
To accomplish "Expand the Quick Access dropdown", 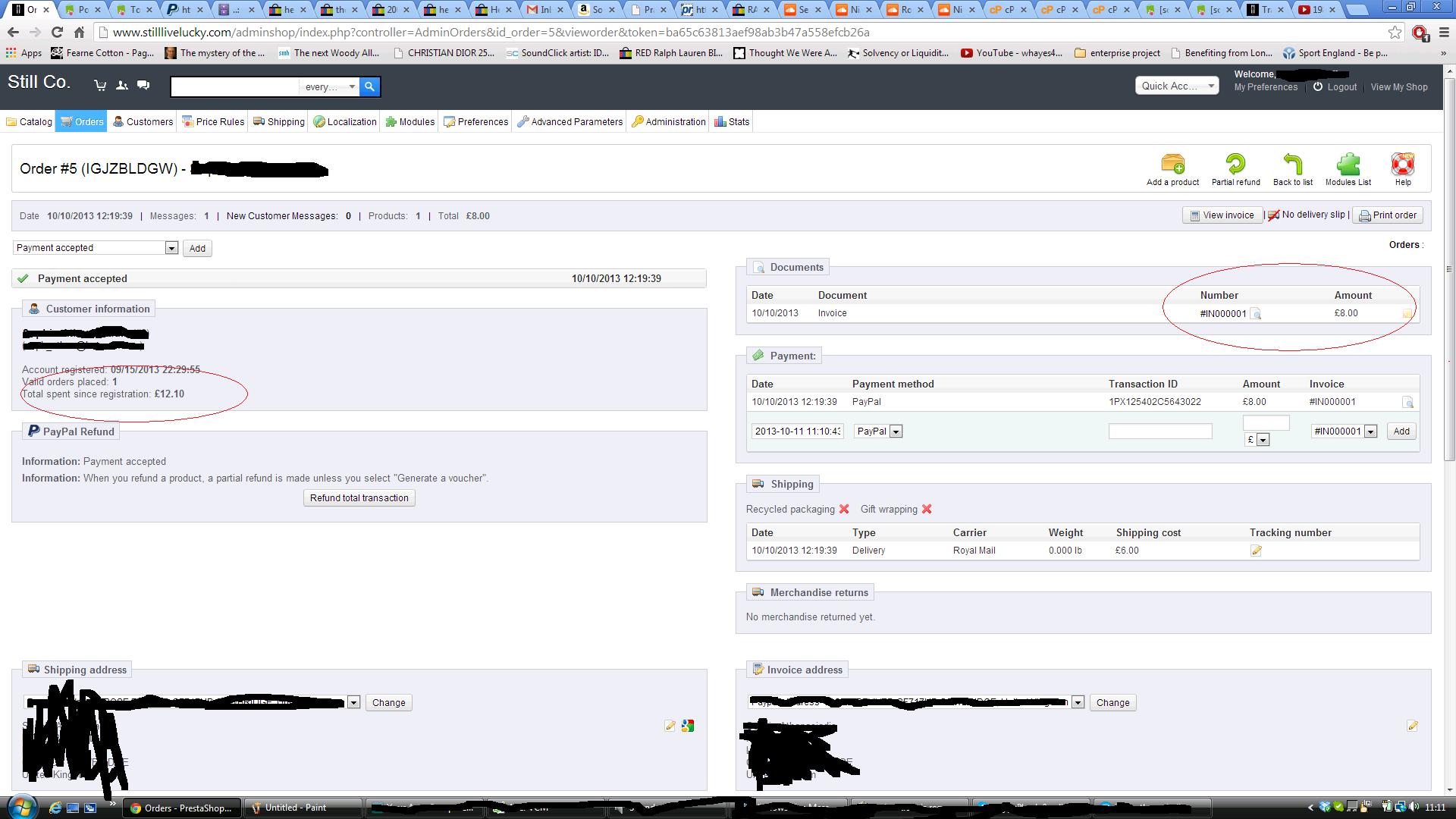I will click(x=1177, y=86).
